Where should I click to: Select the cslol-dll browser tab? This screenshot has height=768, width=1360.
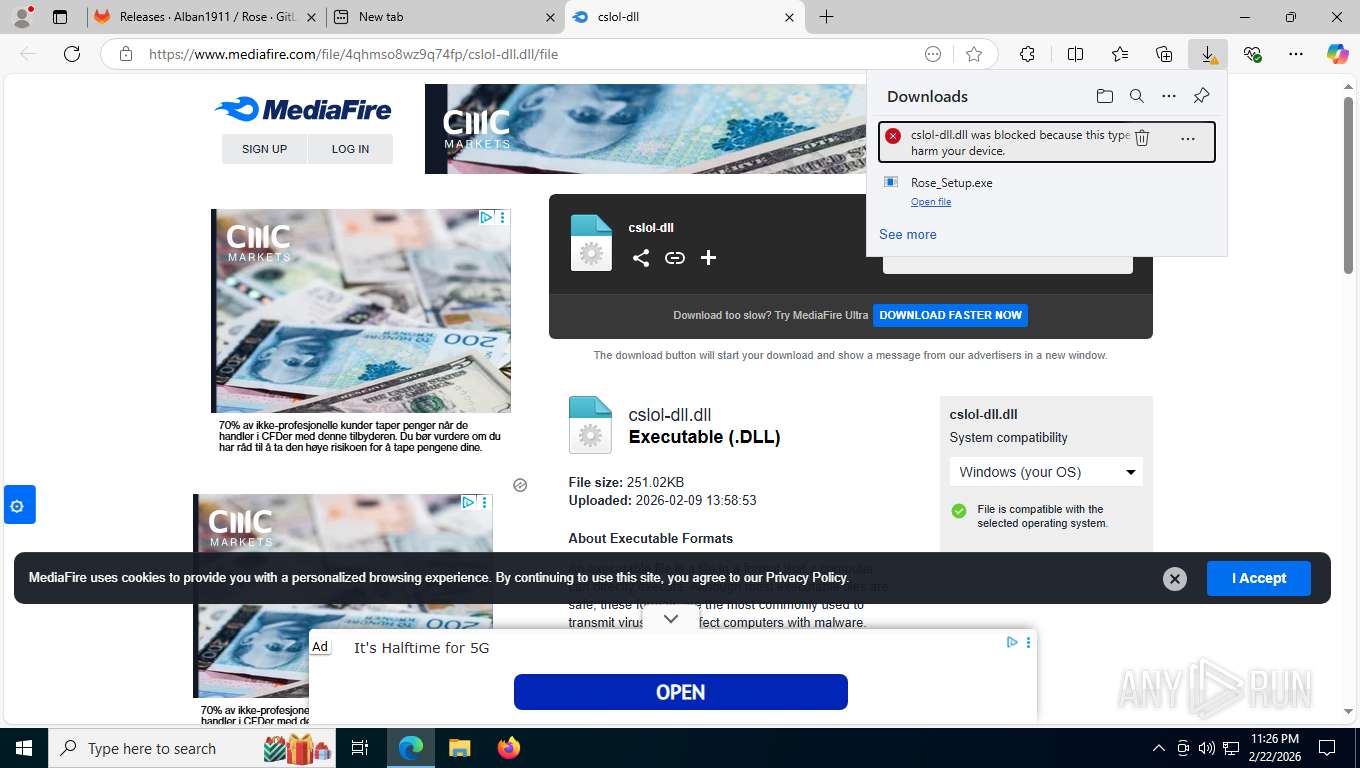[684, 17]
